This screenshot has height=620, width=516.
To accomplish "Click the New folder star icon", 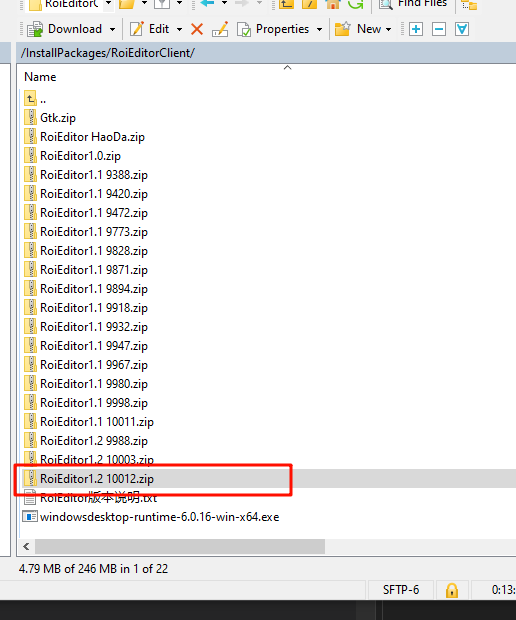I will coord(342,29).
